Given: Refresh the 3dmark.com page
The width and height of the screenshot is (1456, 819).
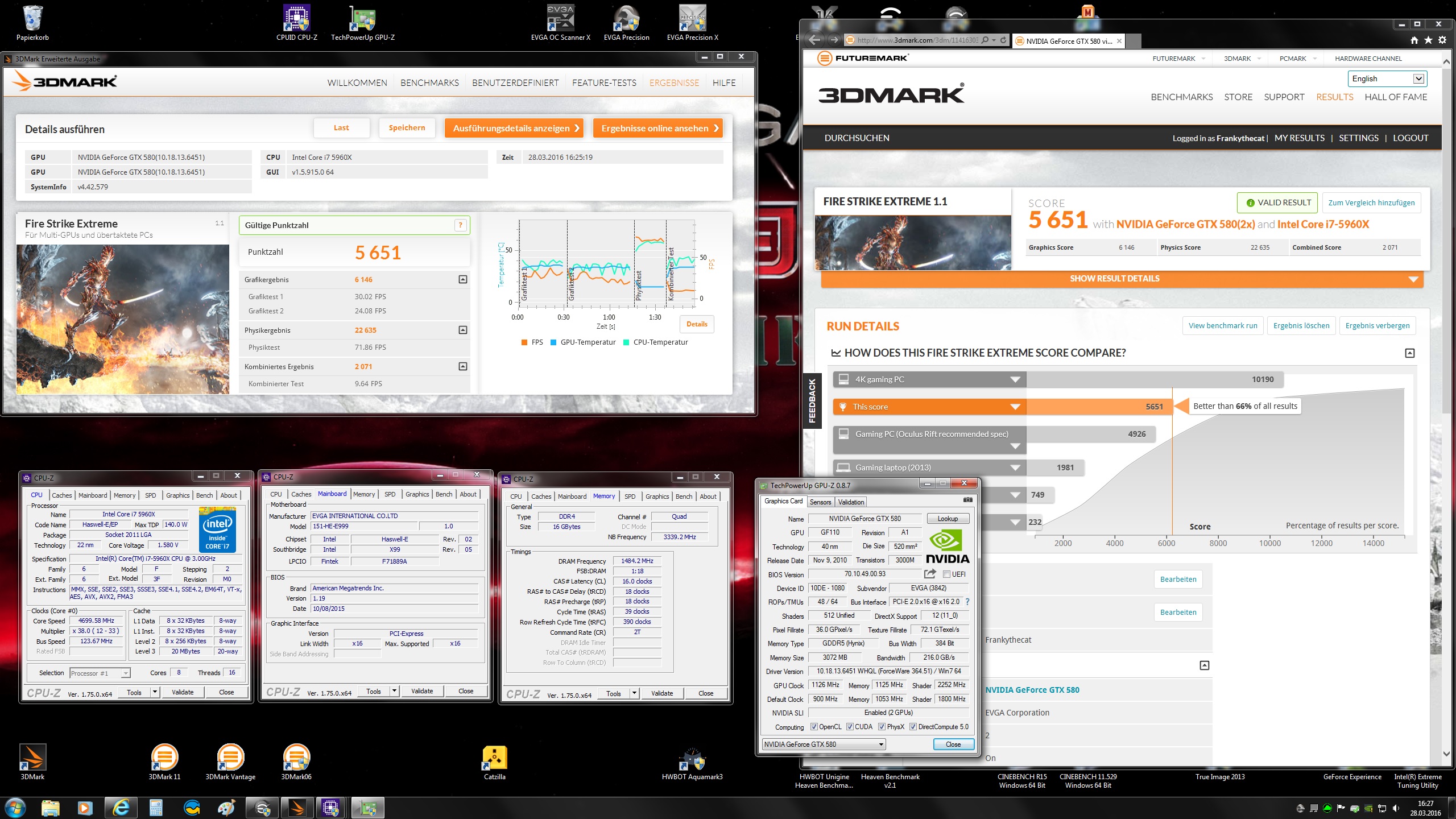Looking at the screenshot, I should click(1004, 40).
